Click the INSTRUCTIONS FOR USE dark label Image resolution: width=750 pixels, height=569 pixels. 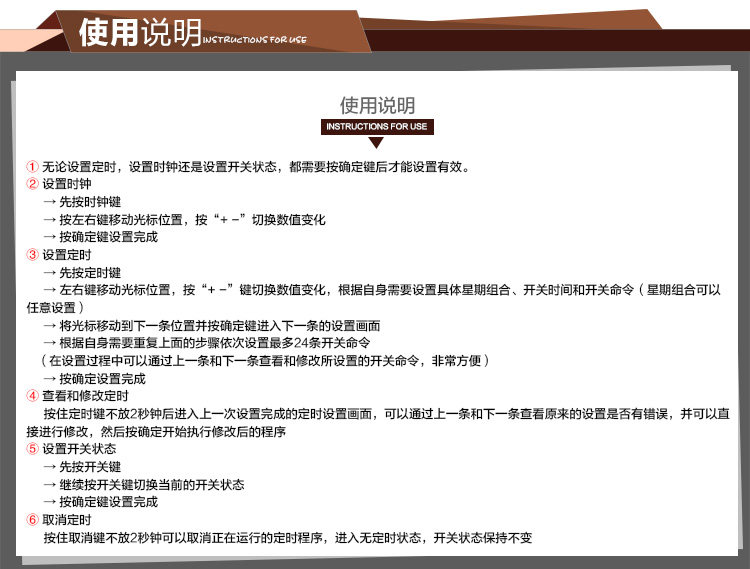click(x=377, y=127)
